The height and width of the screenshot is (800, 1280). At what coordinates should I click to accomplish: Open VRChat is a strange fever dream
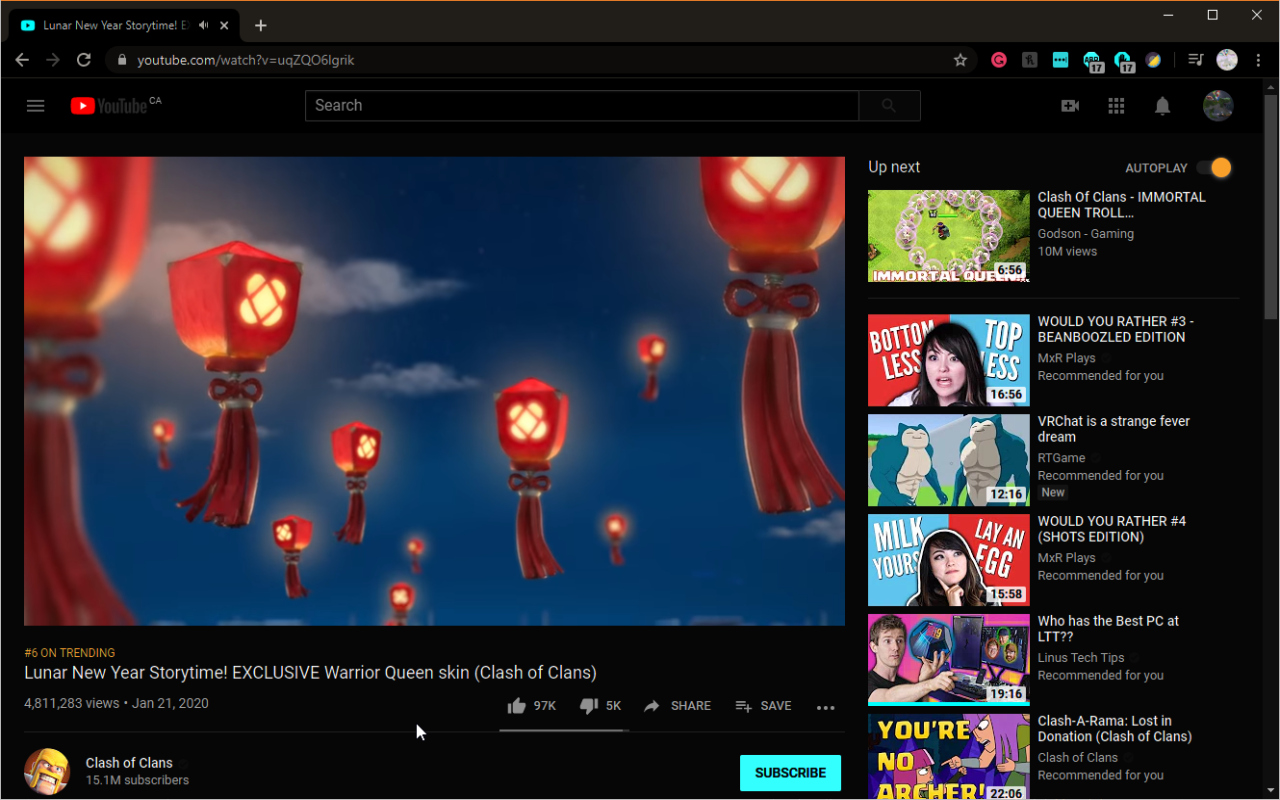(1114, 429)
